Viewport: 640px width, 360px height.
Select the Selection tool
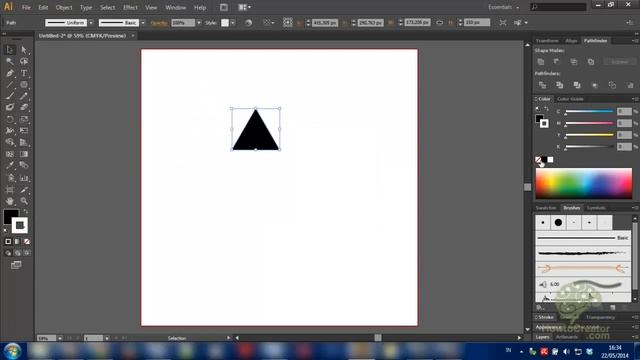pyautogui.click(x=10, y=50)
